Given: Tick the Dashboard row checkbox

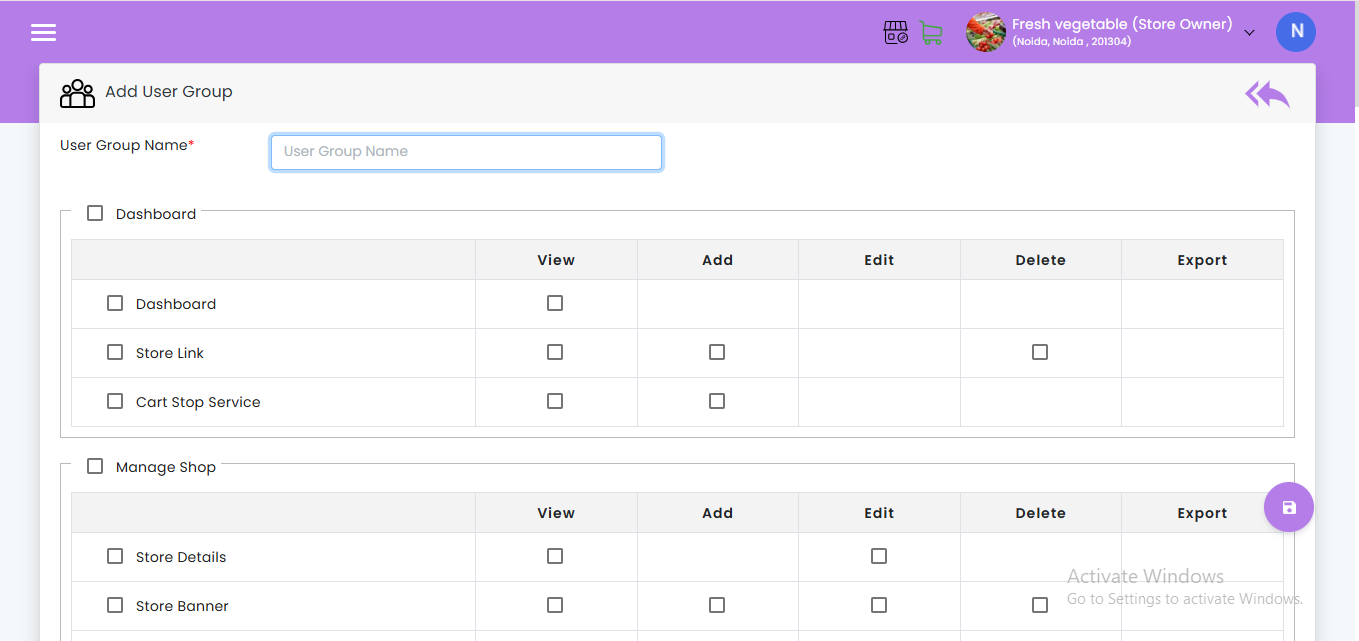Looking at the screenshot, I should coord(115,303).
